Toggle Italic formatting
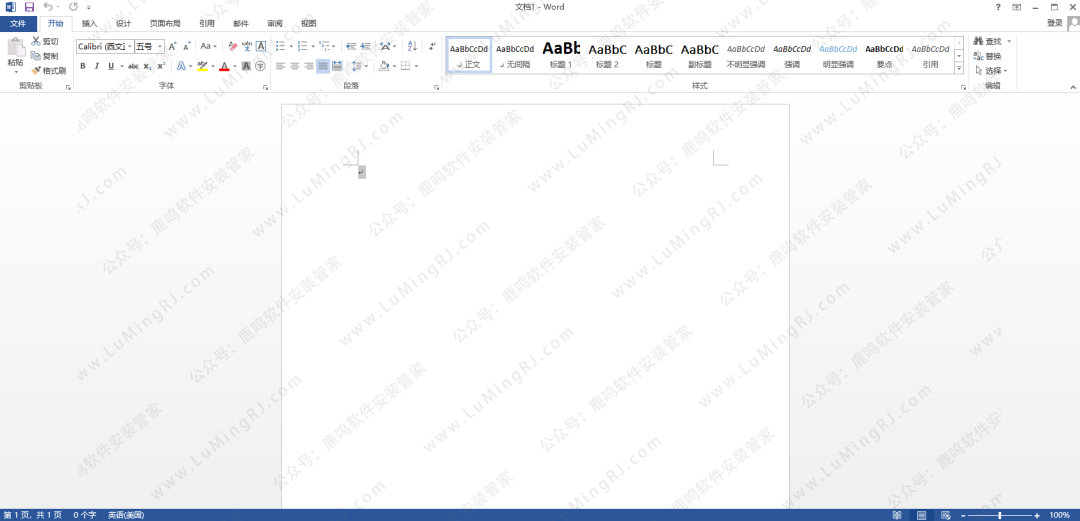Screen dimensions: 1080x521 (96, 66)
